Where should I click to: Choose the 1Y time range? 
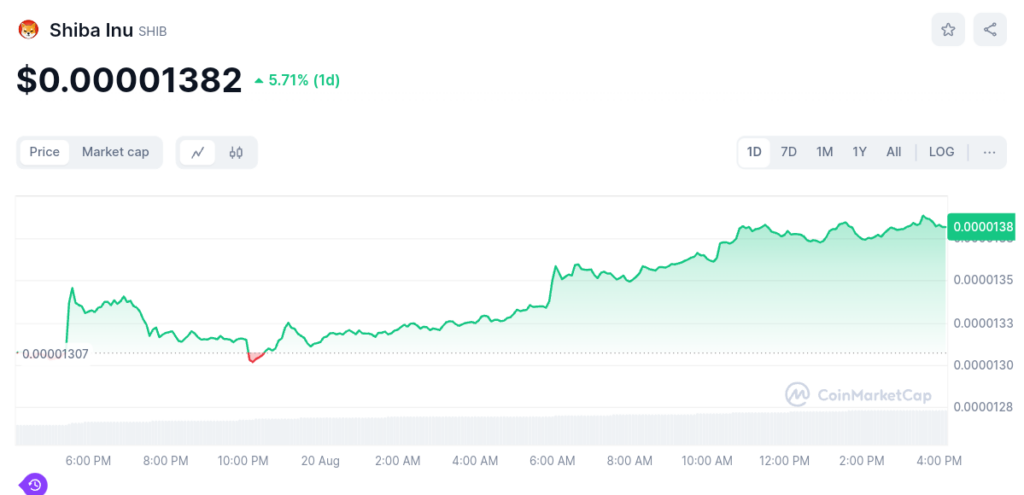pyautogui.click(x=859, y=152)
